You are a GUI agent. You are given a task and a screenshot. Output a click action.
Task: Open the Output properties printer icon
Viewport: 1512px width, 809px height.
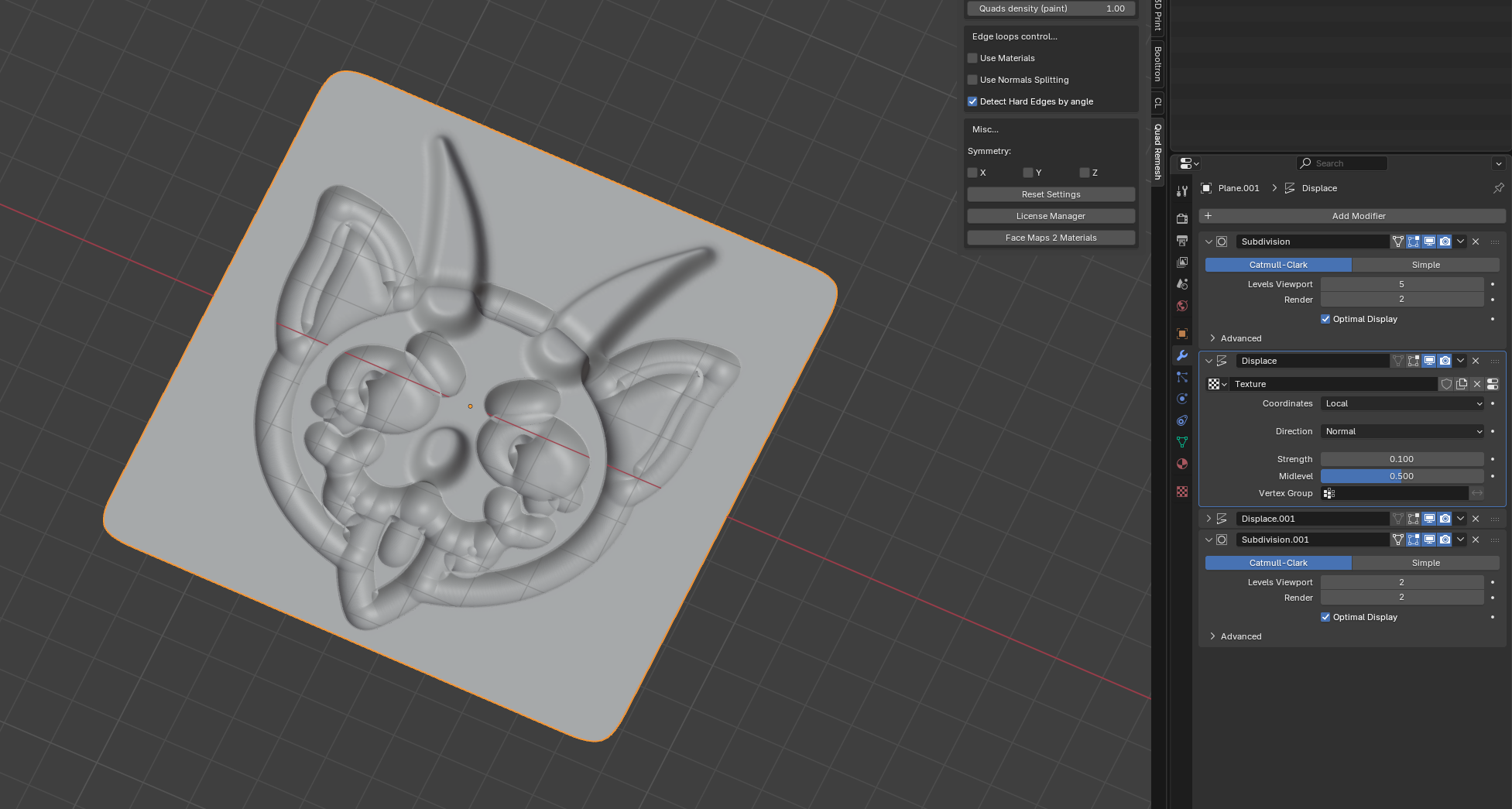tap(1181, 241)
